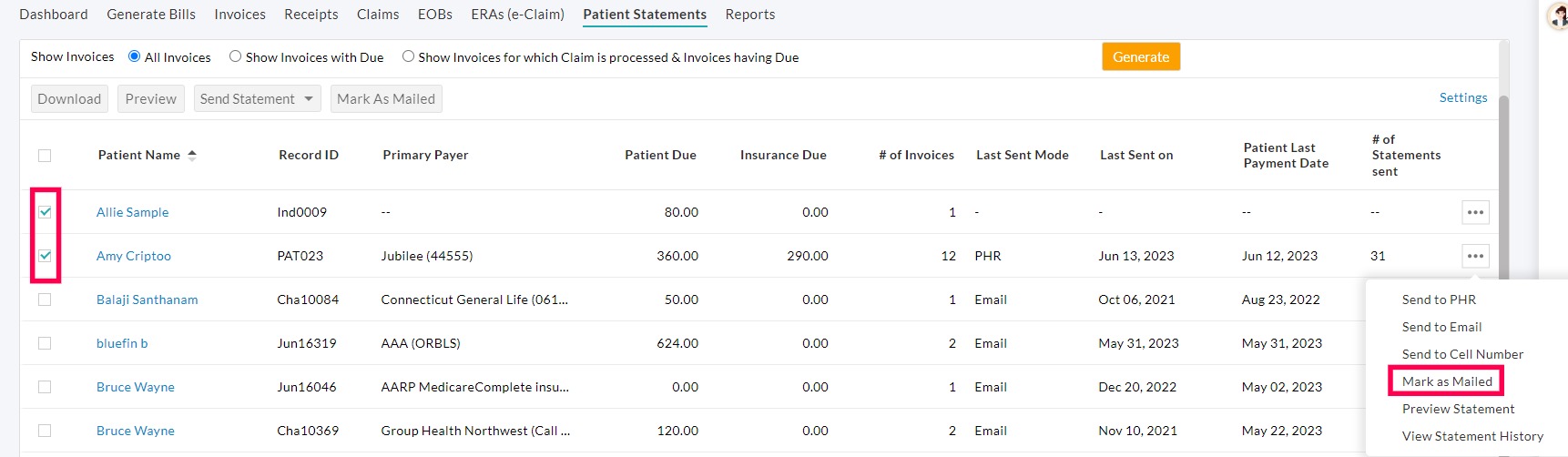
Task: Open the three-dot menu for Allie Sample
Action: pyautogui.click(x=1475, y=212)
